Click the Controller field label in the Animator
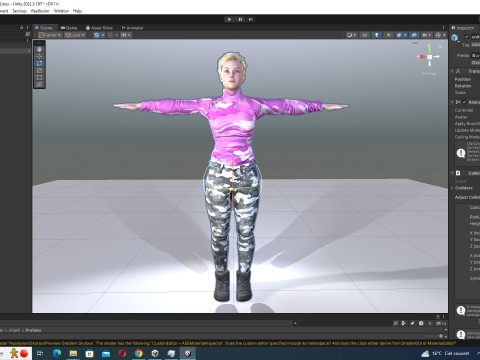Image resolution: width=480 pixels, height=360 pixels. (x=464, y=110)
